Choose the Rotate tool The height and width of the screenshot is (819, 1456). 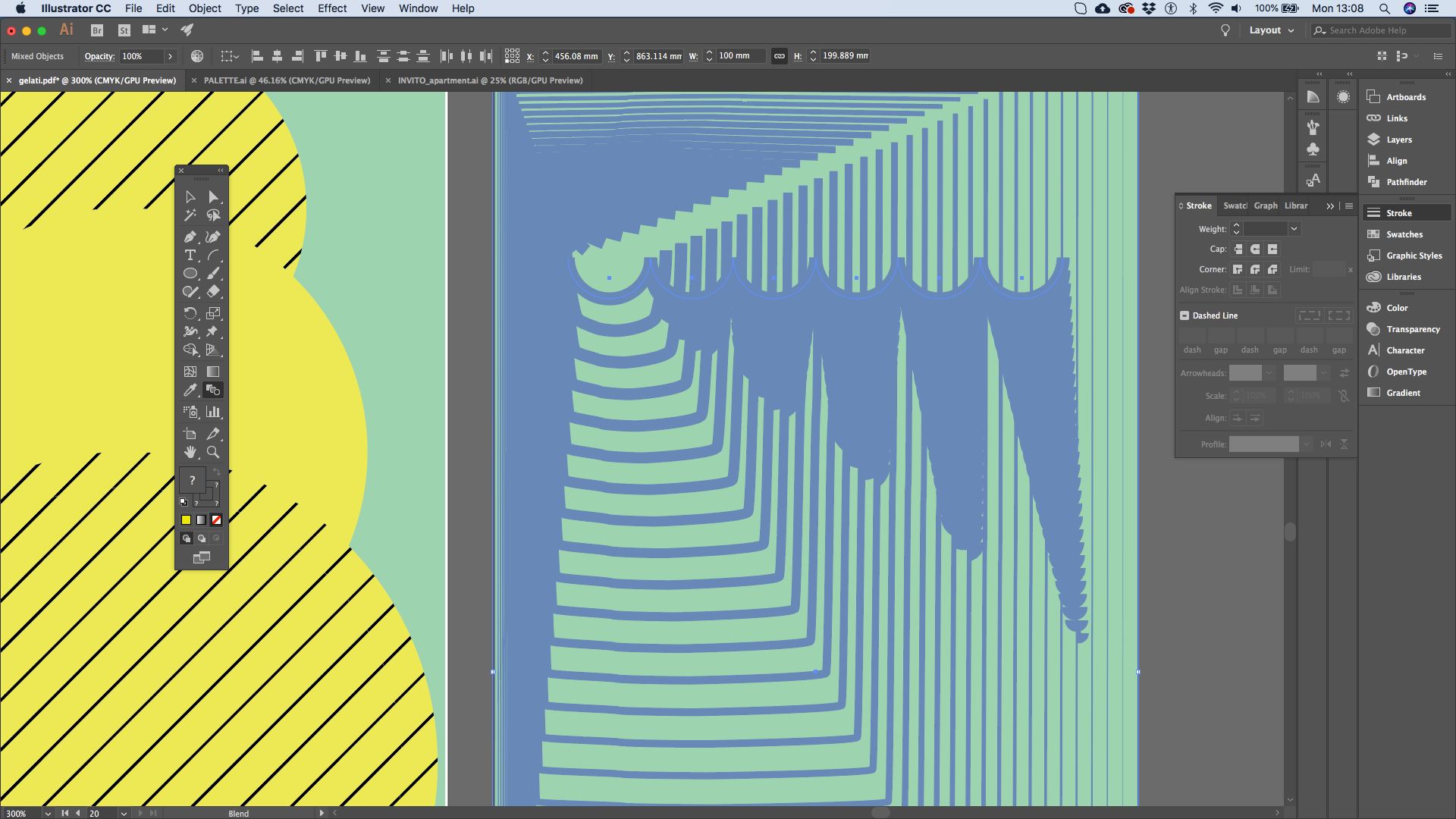pos(190,313)
